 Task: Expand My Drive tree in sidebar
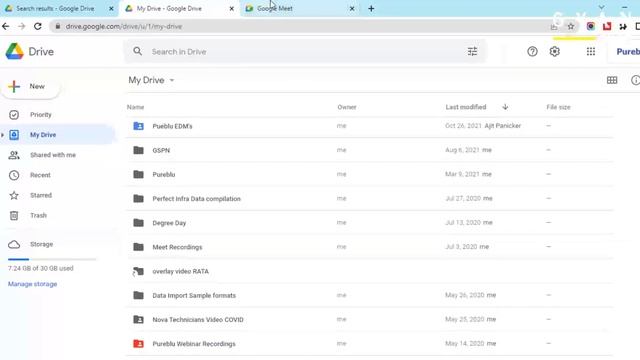[x=3, y=135]
